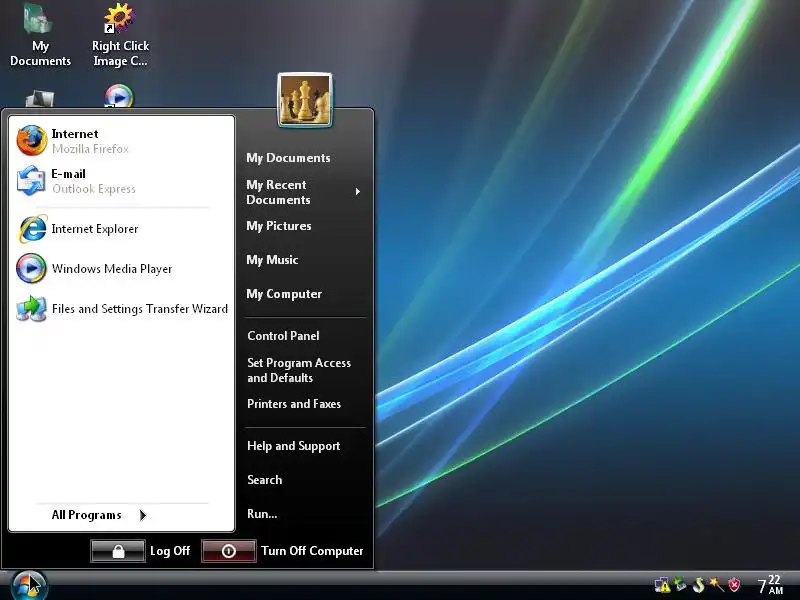Viewport: 800px width, 600px height.
Task: Click network warning tray icon
Action: point(662,584)
